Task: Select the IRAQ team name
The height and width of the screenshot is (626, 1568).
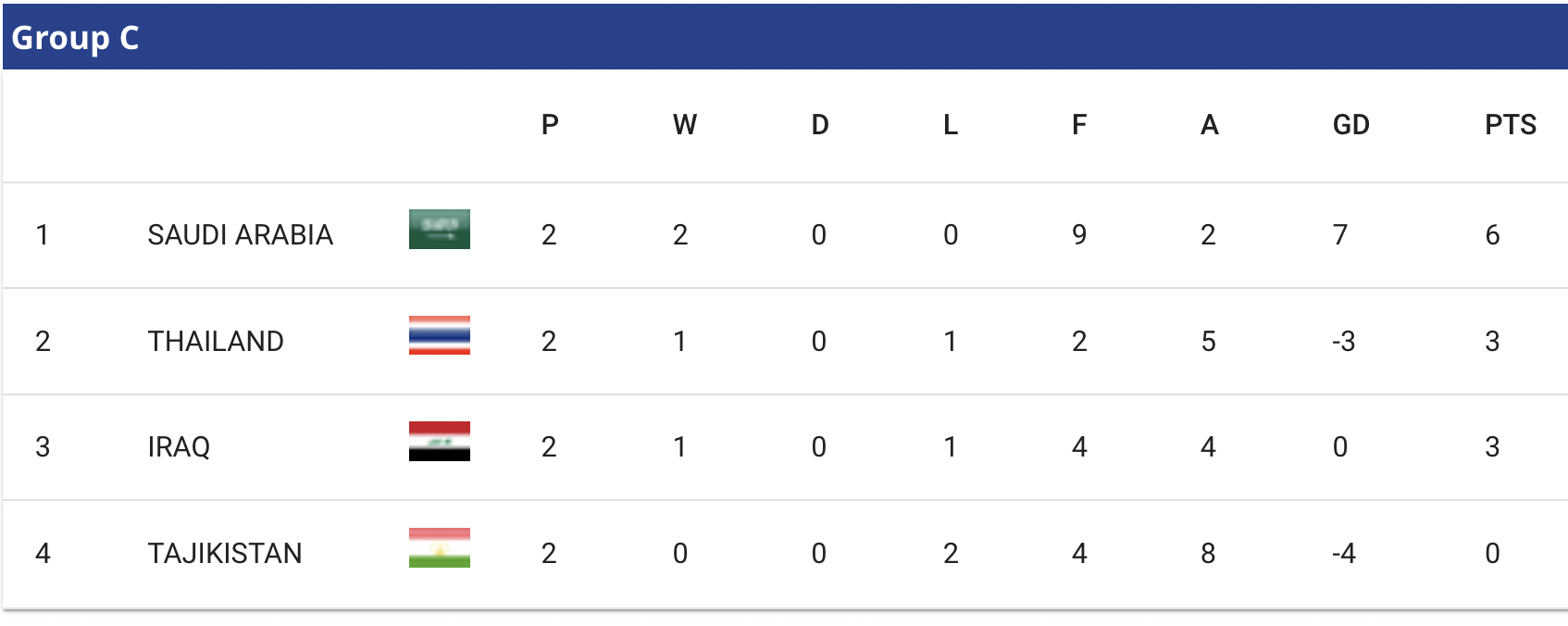Action: click(179, 447)
